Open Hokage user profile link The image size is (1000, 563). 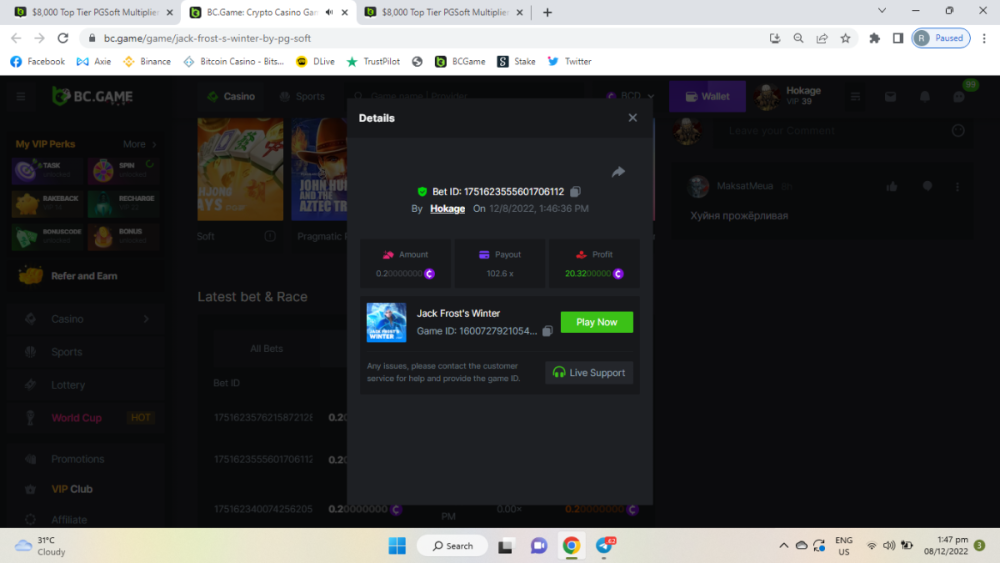(447, 209)
